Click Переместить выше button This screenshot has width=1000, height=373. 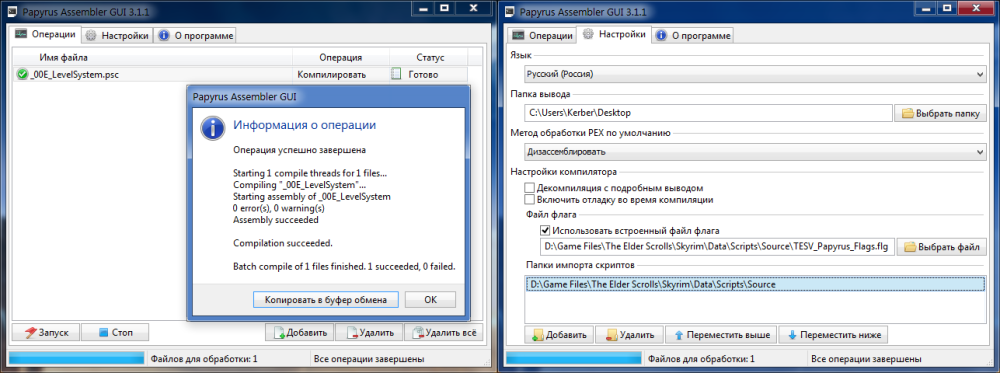tap(721, 335)
